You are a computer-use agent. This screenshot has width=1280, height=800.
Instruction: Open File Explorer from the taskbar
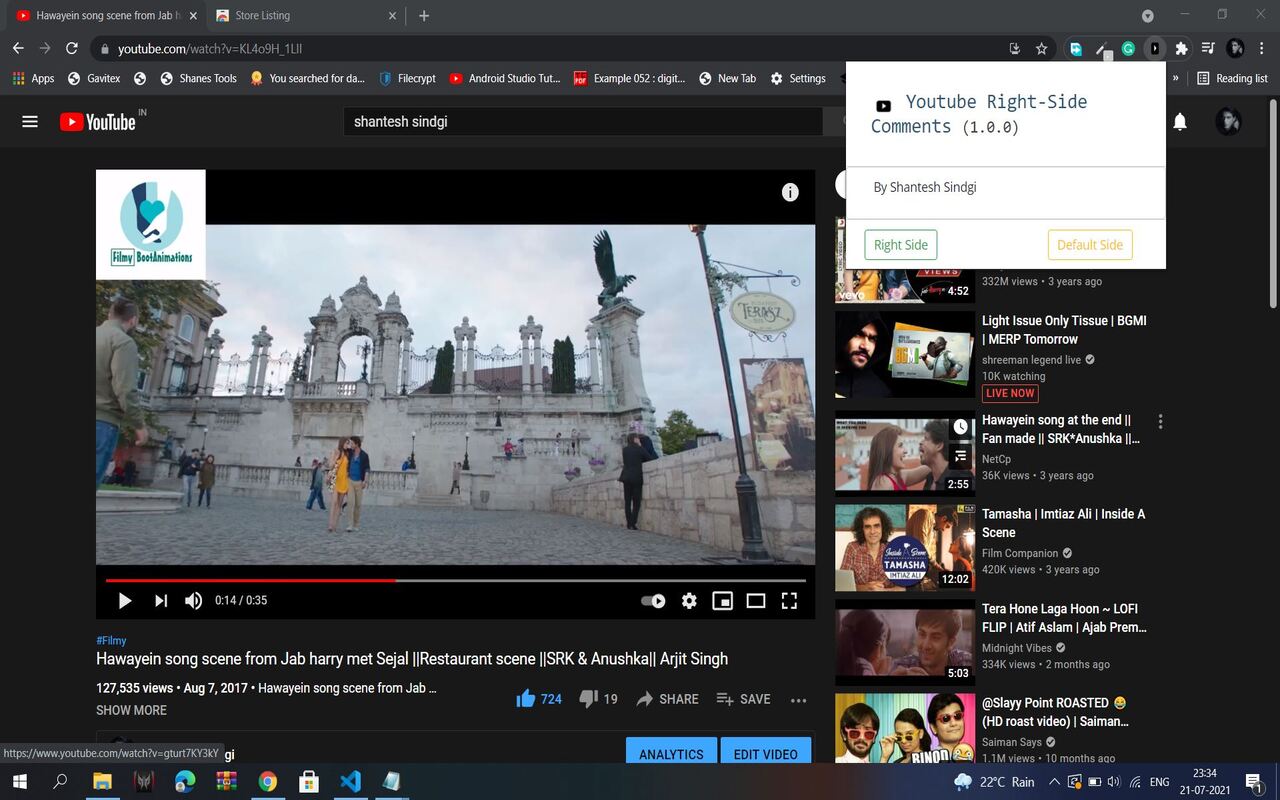[102, 781]
